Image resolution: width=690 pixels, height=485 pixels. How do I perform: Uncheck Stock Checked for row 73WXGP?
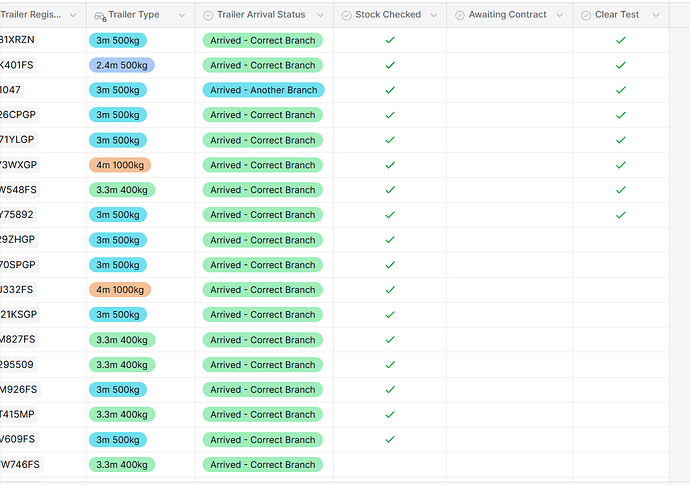(390, 165)
